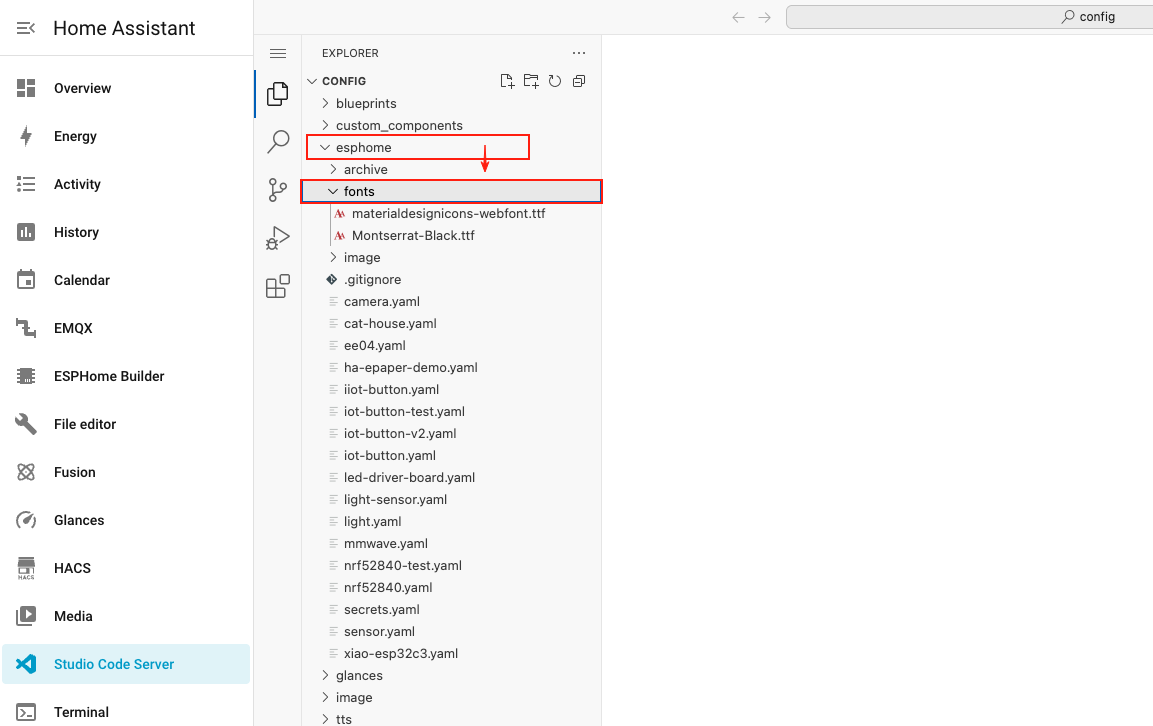This screenshot has width=1153, height=726.
Task: Select the Montserrat-Black.ttf font file
Action: pos(413,236)
